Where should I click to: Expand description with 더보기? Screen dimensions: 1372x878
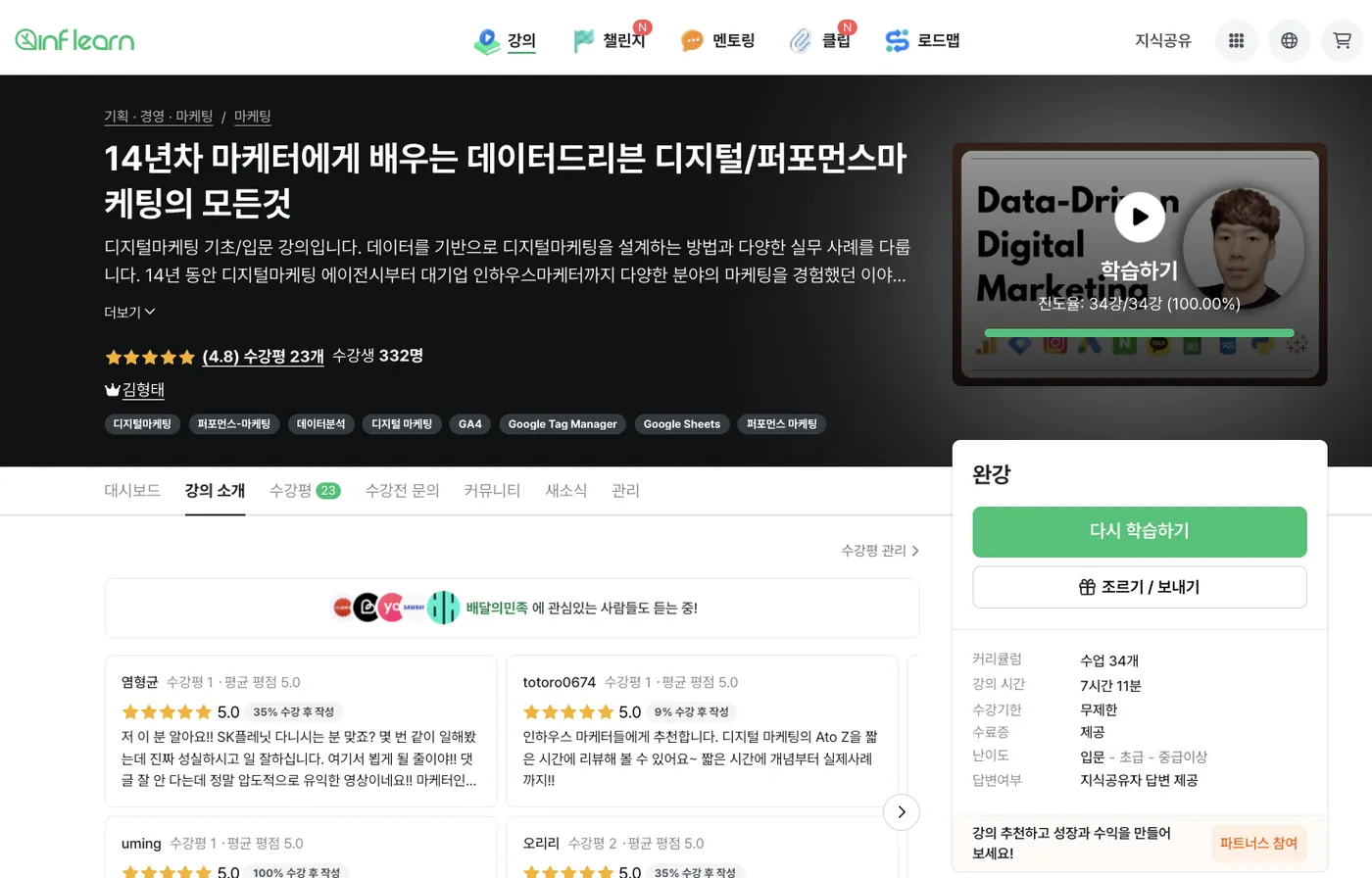129,312
